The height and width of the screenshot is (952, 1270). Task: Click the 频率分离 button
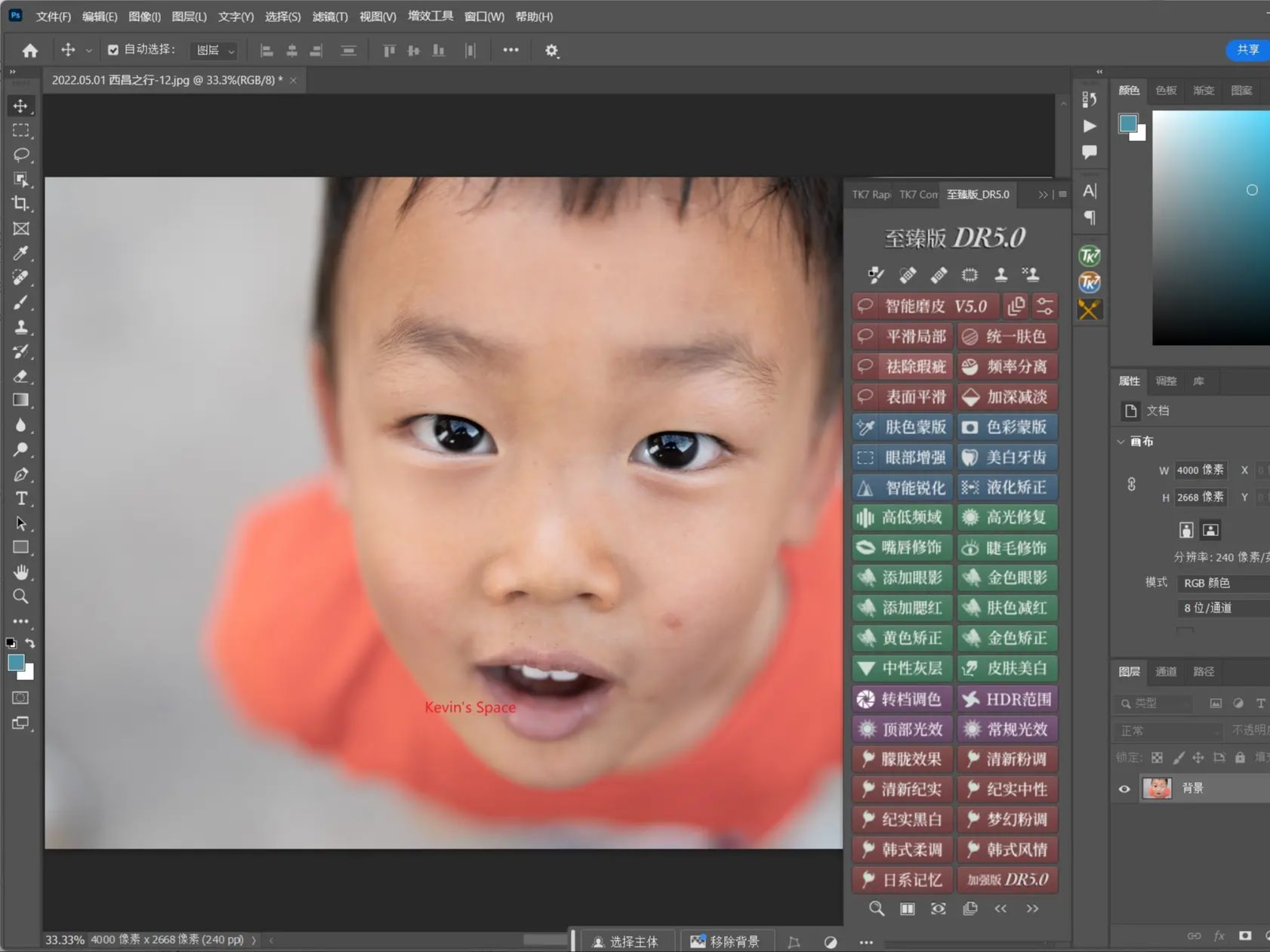click(1007, 367)
